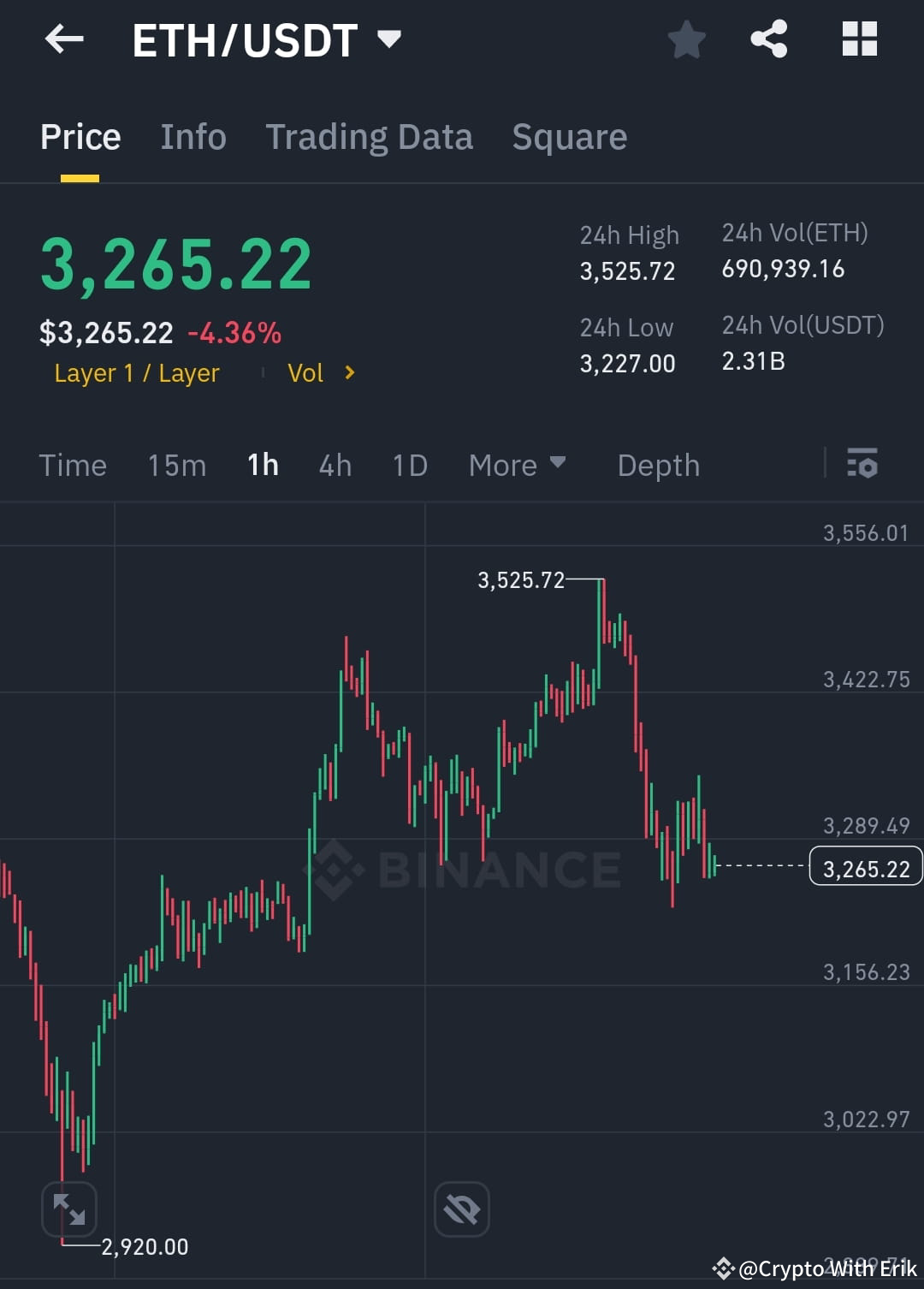Select the 15m timeframe
Screen dimensions: 924x1289
[x=176, y=465]
